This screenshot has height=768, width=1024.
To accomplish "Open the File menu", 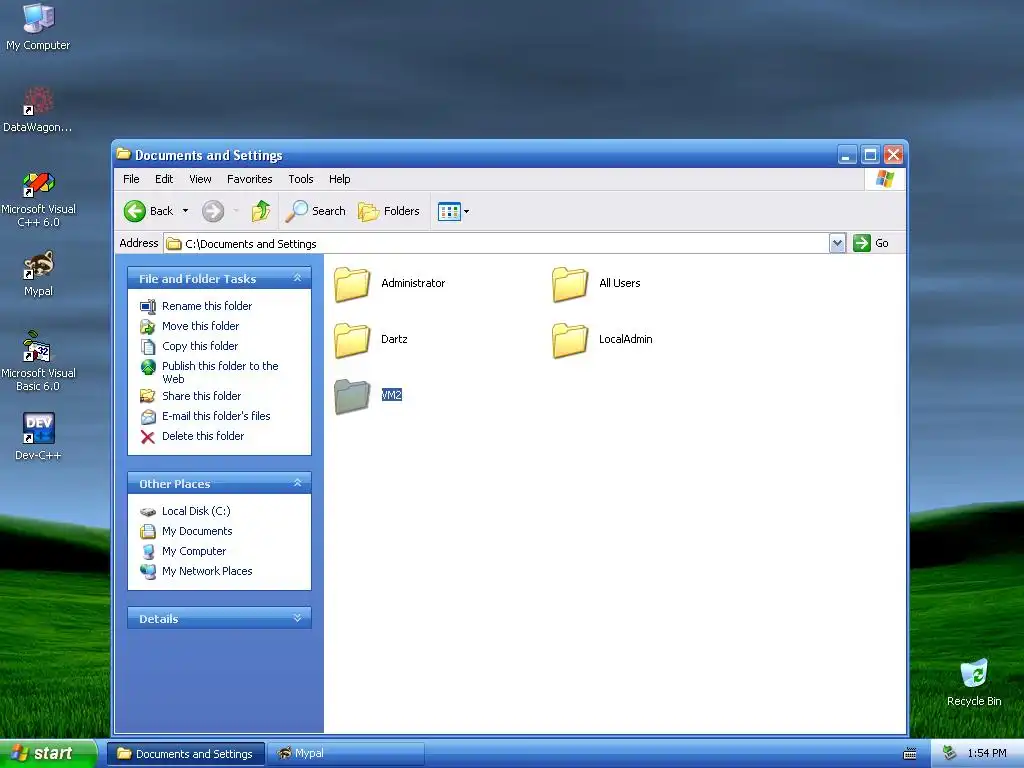I will click(x=131, y=179).
